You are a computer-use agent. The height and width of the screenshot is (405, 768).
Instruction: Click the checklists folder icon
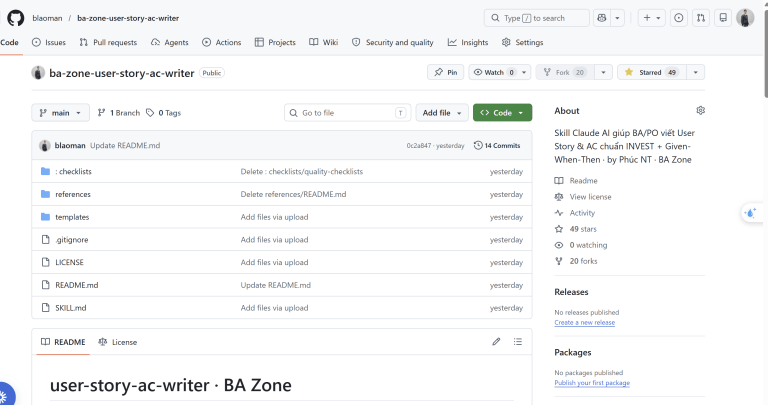click(46, 171)
